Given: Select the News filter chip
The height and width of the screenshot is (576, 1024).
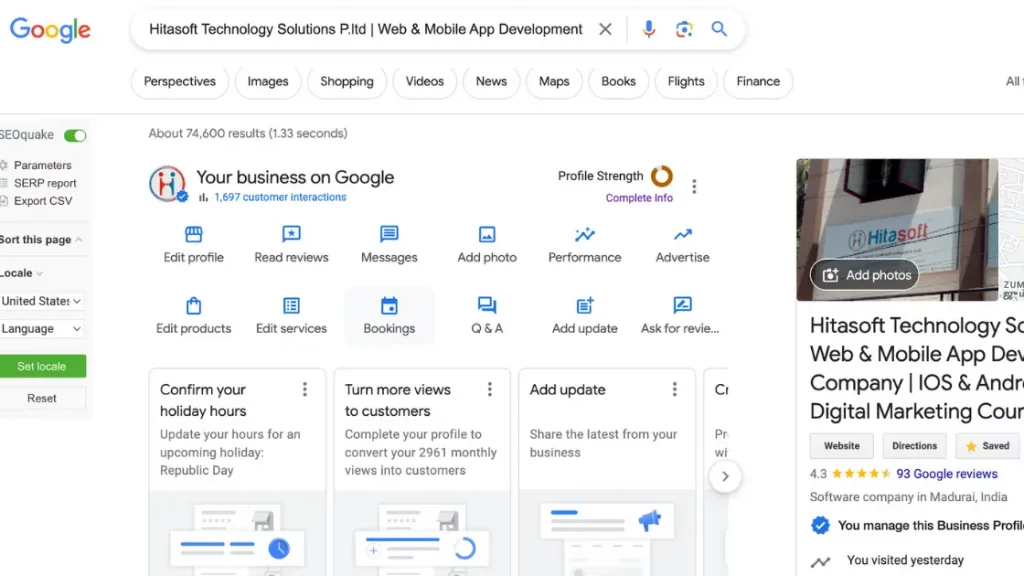Looking at the screenshot, I should [491, 82].
